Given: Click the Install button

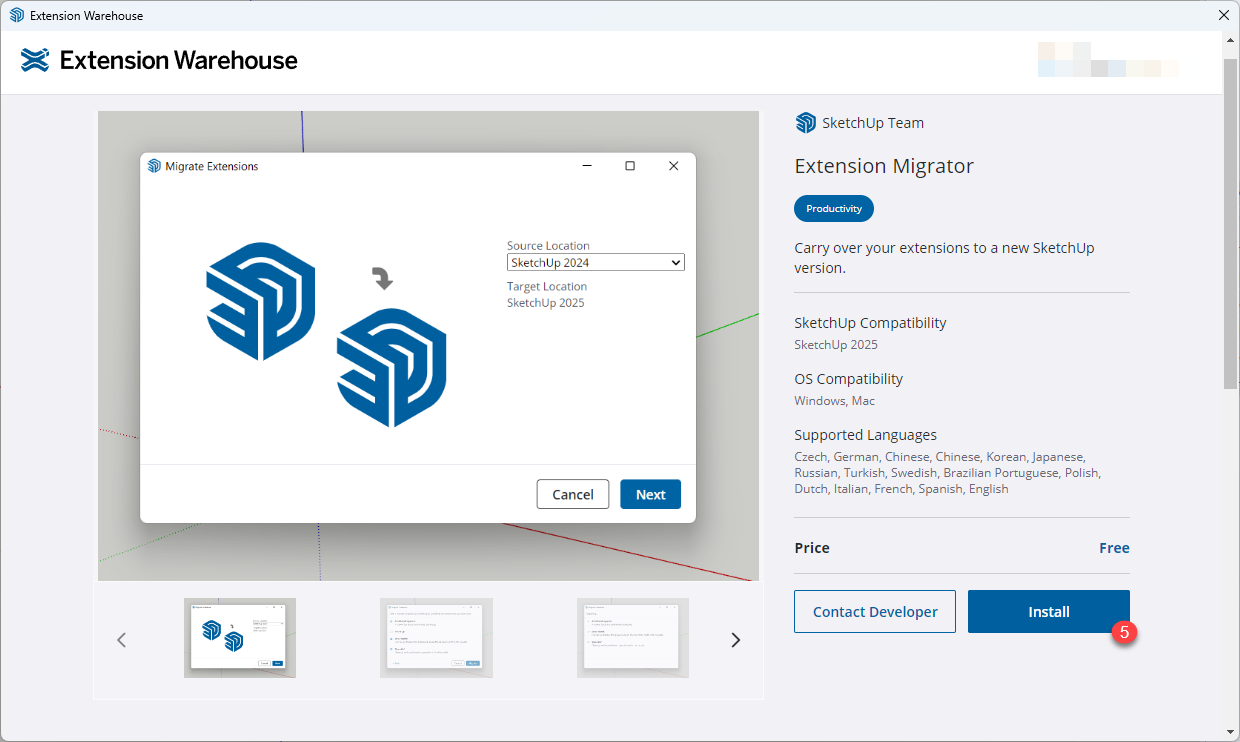Looking at the screenshot, I should tap(1049, 612).
